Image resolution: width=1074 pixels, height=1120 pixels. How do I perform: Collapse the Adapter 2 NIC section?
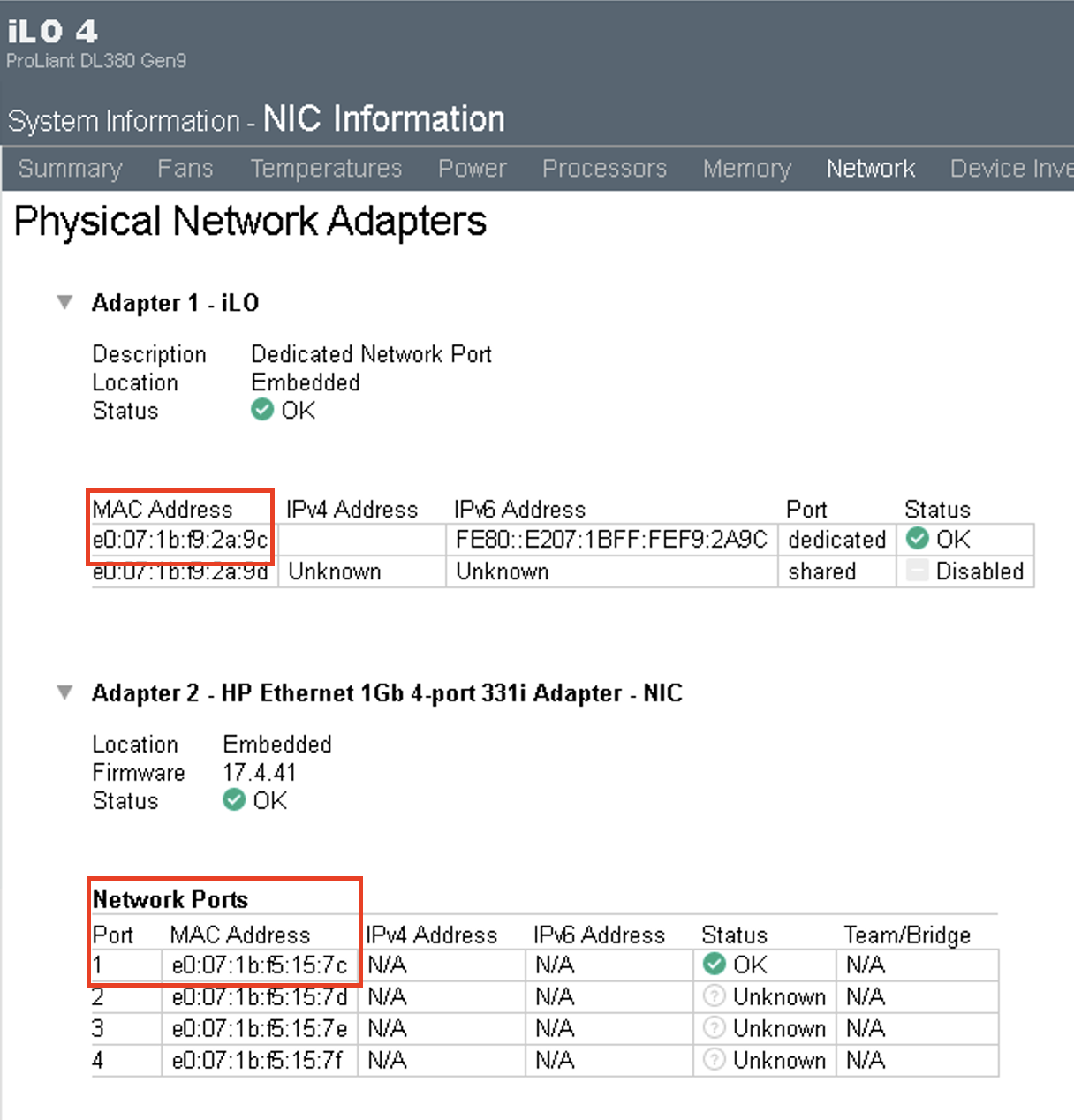[x=64, y=692]
